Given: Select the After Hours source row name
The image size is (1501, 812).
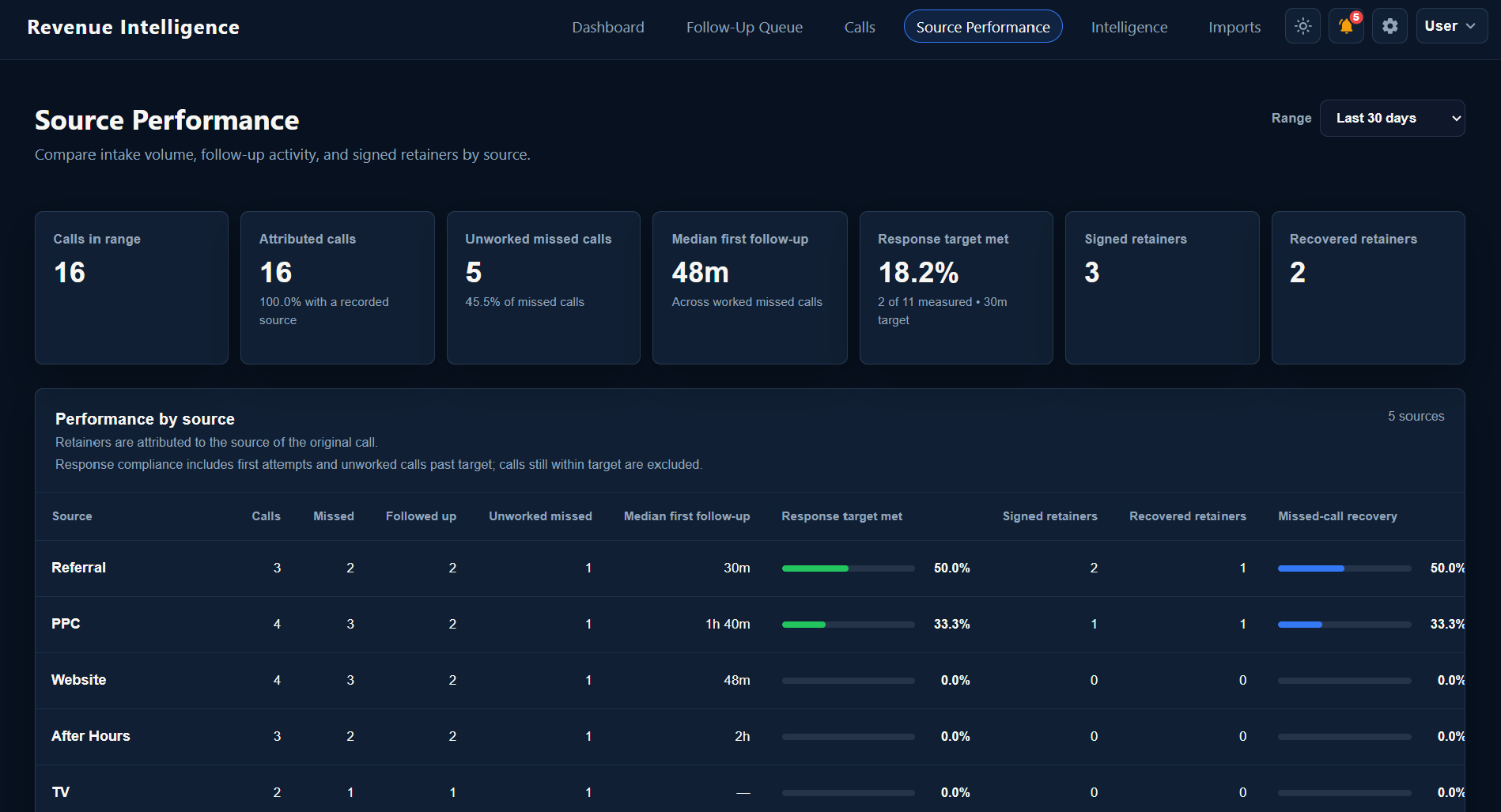Looking at the screenshot, I should point(90,736).
